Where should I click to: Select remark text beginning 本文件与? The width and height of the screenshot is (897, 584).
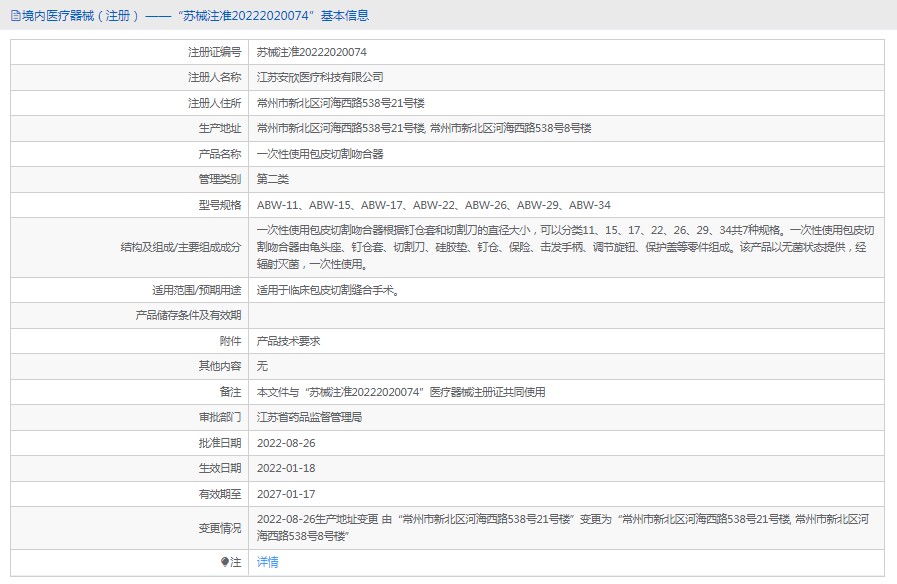pyautogui.click(x=401, y=392)
